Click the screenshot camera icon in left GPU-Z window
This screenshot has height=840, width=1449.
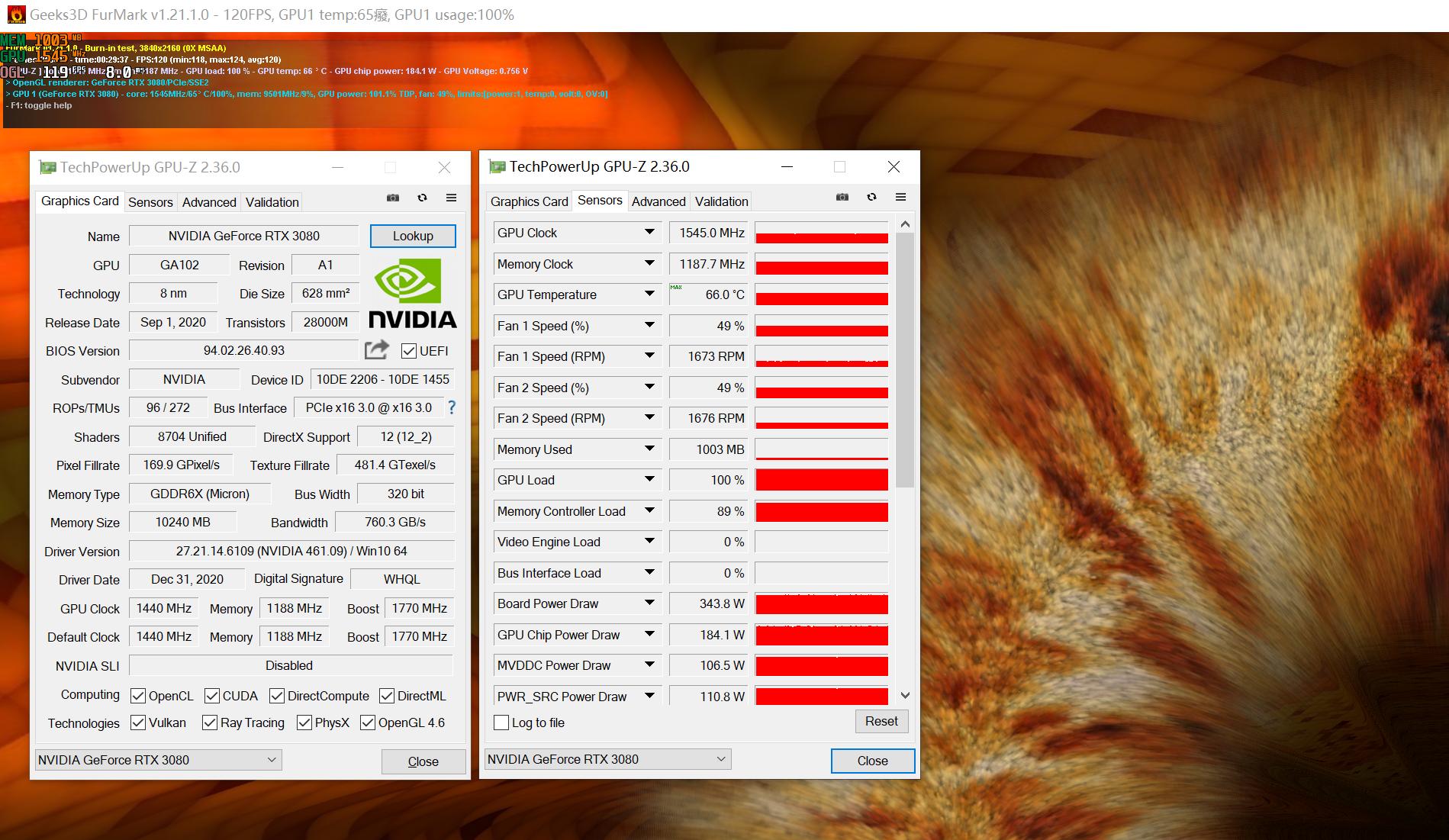point(393,198)
